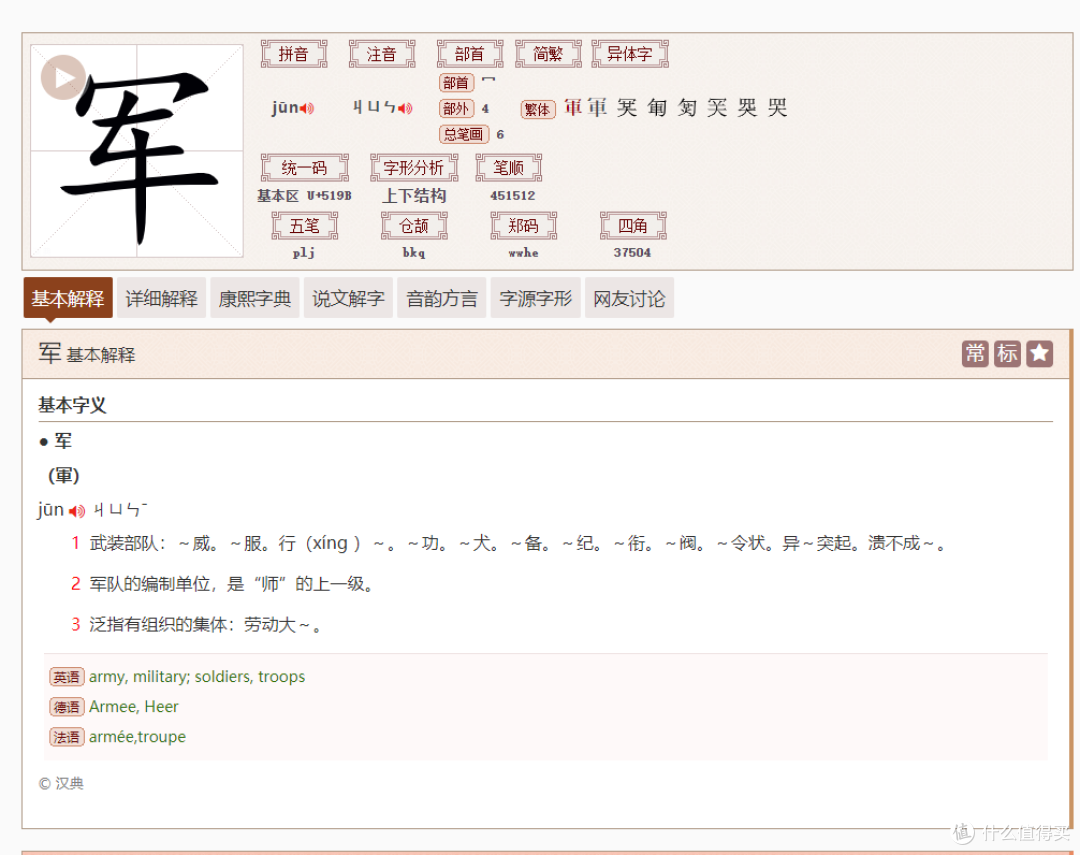1080x855 pixels.
Task: Open the second variant 軍 in gray
Action: [596, 107]
